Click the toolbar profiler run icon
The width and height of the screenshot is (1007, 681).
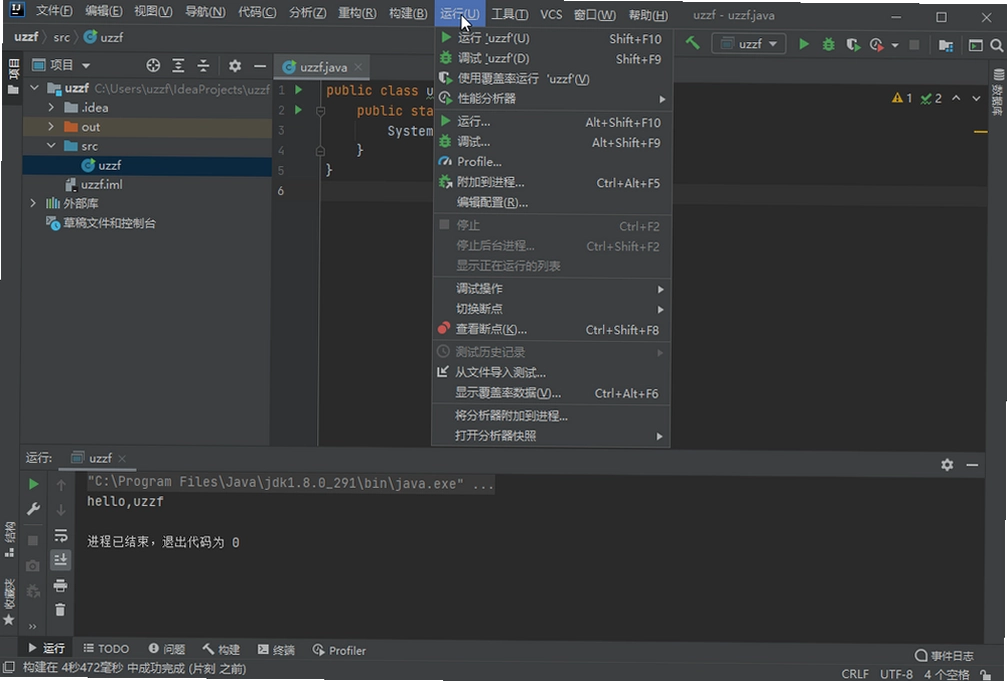point(877,44)
